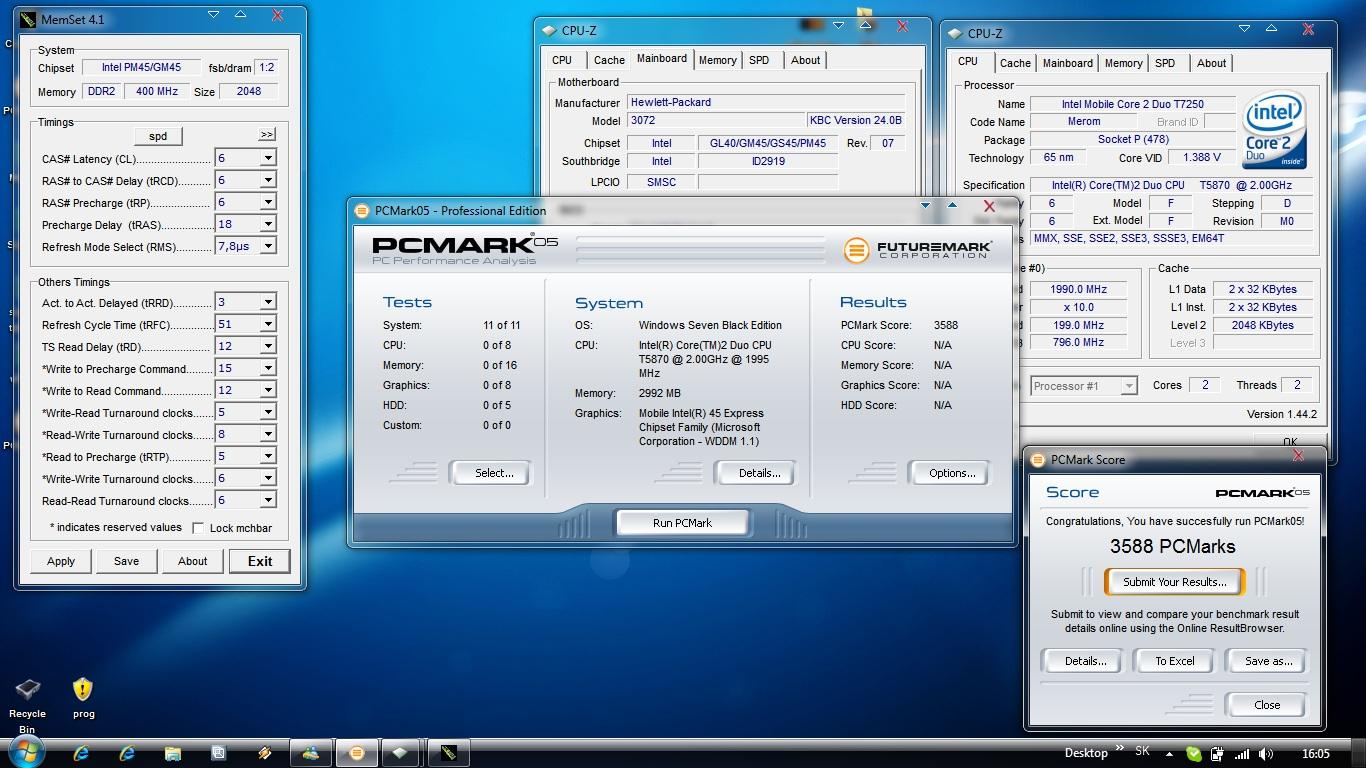
Task: Open About tab in Mainboard CPU-Z window
Action: pos(805,60)
